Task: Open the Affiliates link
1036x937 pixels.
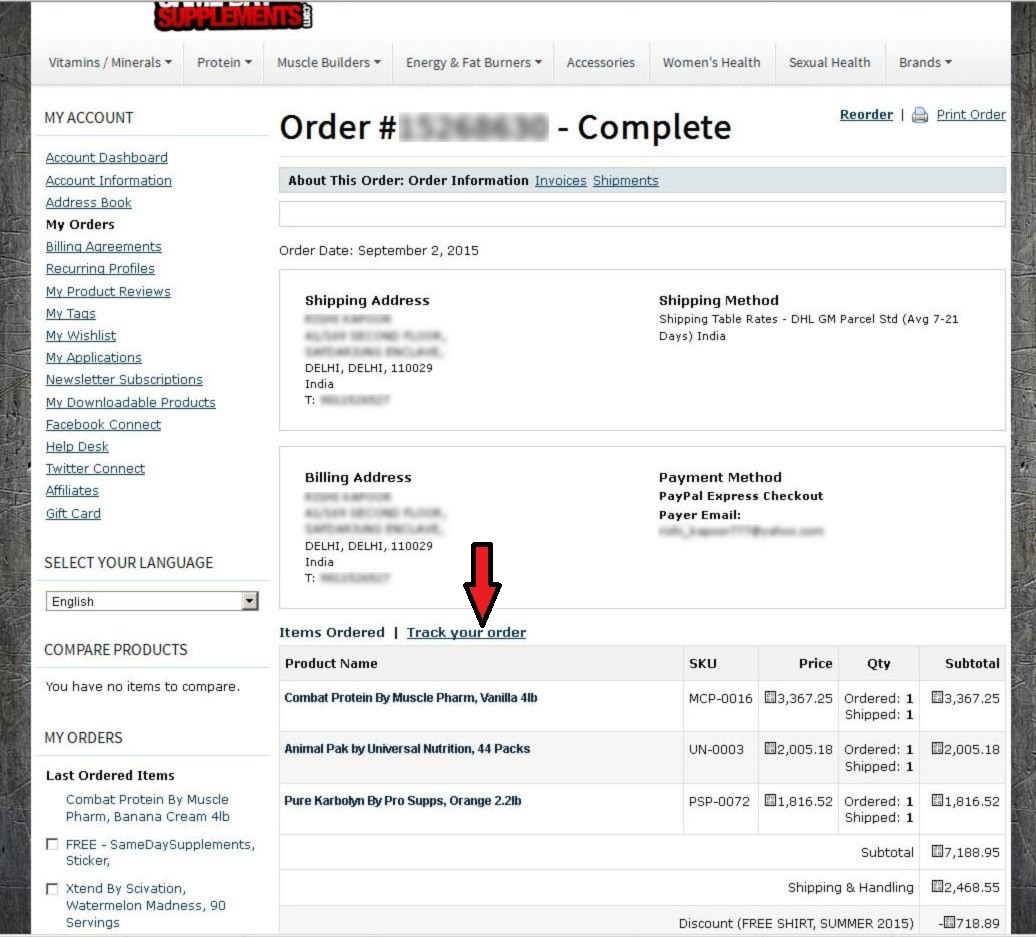Action: pyautogui.click(x=72, y=490)
